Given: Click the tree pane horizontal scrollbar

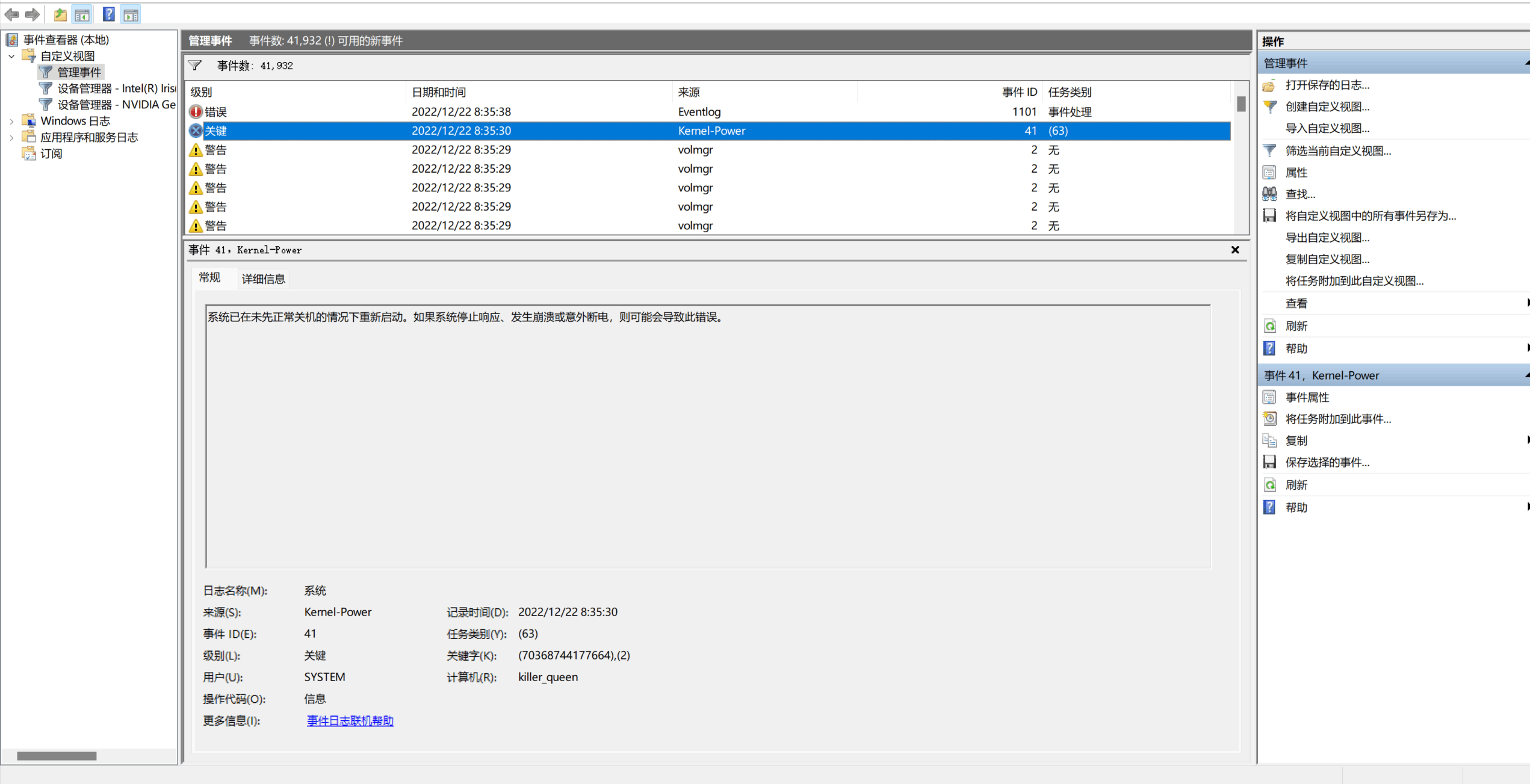Looking at the screenshot, I should (57, 756).
